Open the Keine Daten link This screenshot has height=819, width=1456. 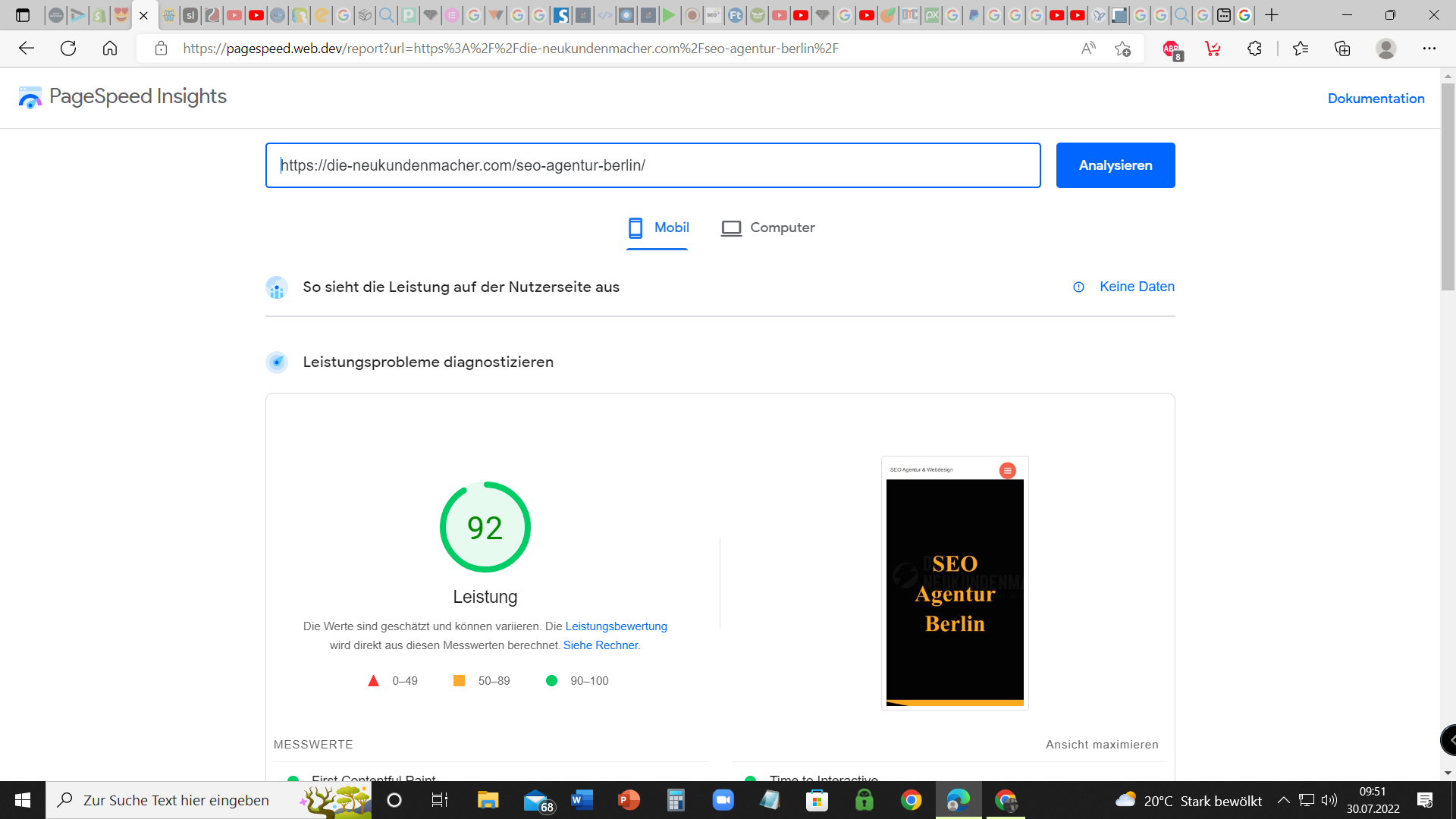[x=1137, y=287]
